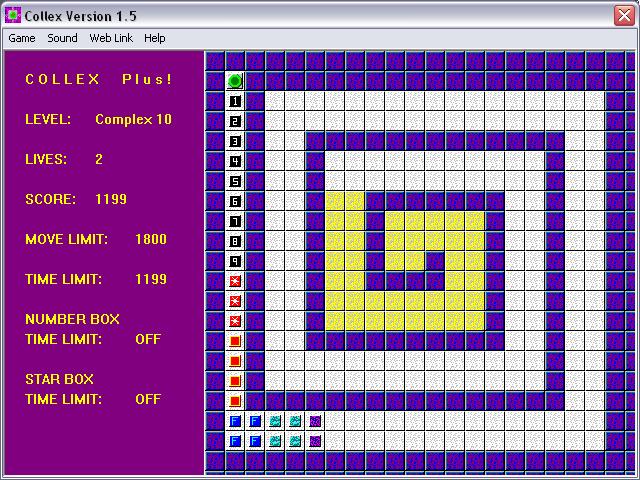Click the 'MOVE LIMIT:' label
The width and height of the screenshot is (640, 480).
pyautogui.click(x=67, y=239)
